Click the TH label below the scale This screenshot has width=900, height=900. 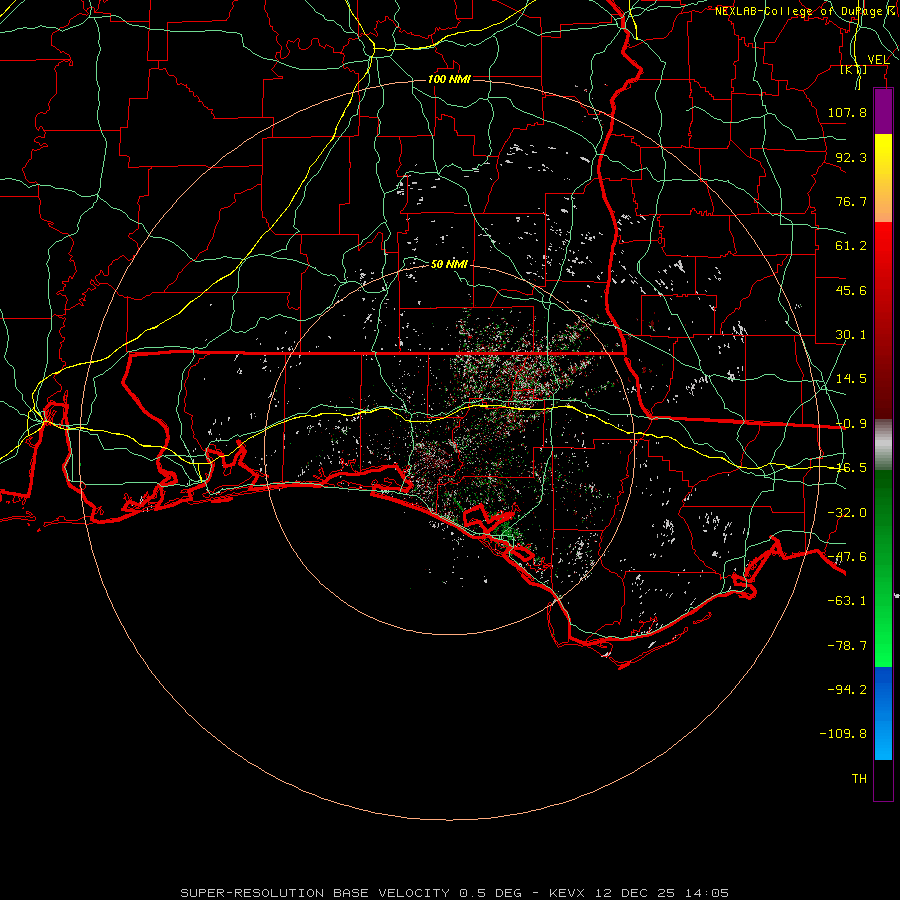[859, 779]
